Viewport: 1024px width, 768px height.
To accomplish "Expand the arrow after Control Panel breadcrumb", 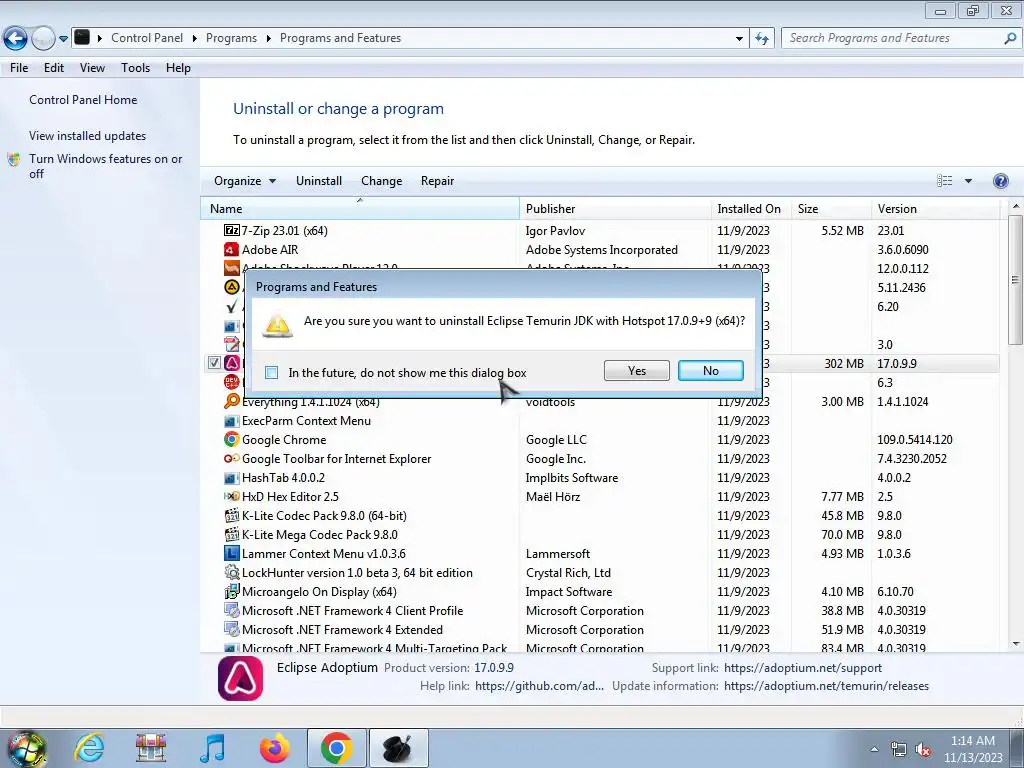I will click(x=195, y=39).
